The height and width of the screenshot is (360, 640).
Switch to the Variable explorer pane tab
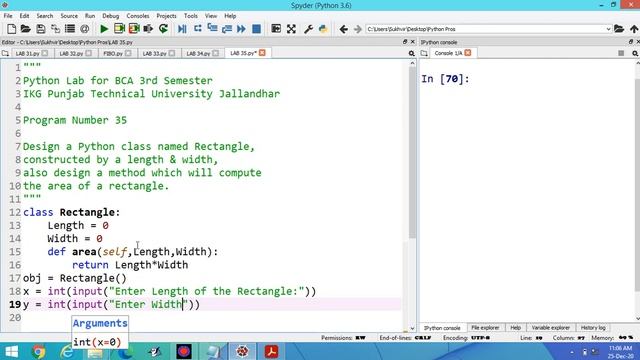click(551, 328)
